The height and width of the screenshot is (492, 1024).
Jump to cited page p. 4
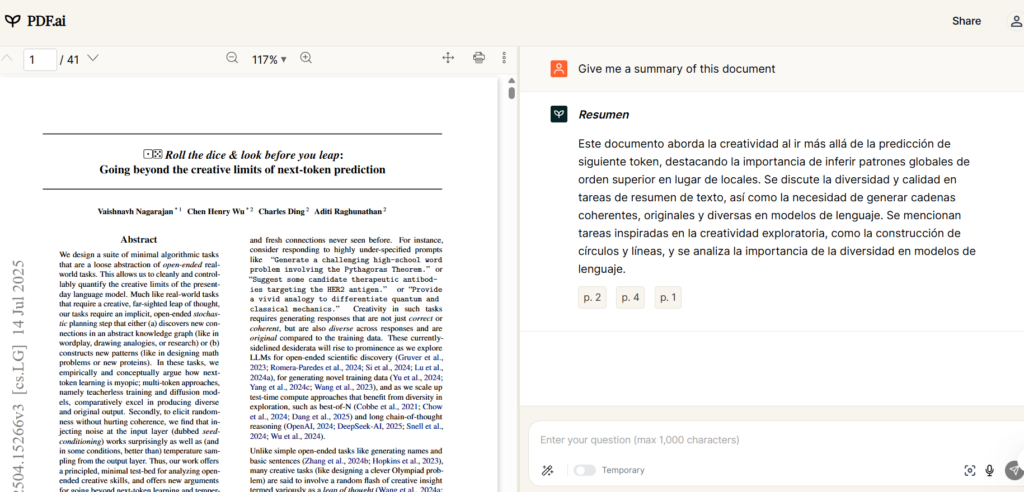click(x=630, y=297)
